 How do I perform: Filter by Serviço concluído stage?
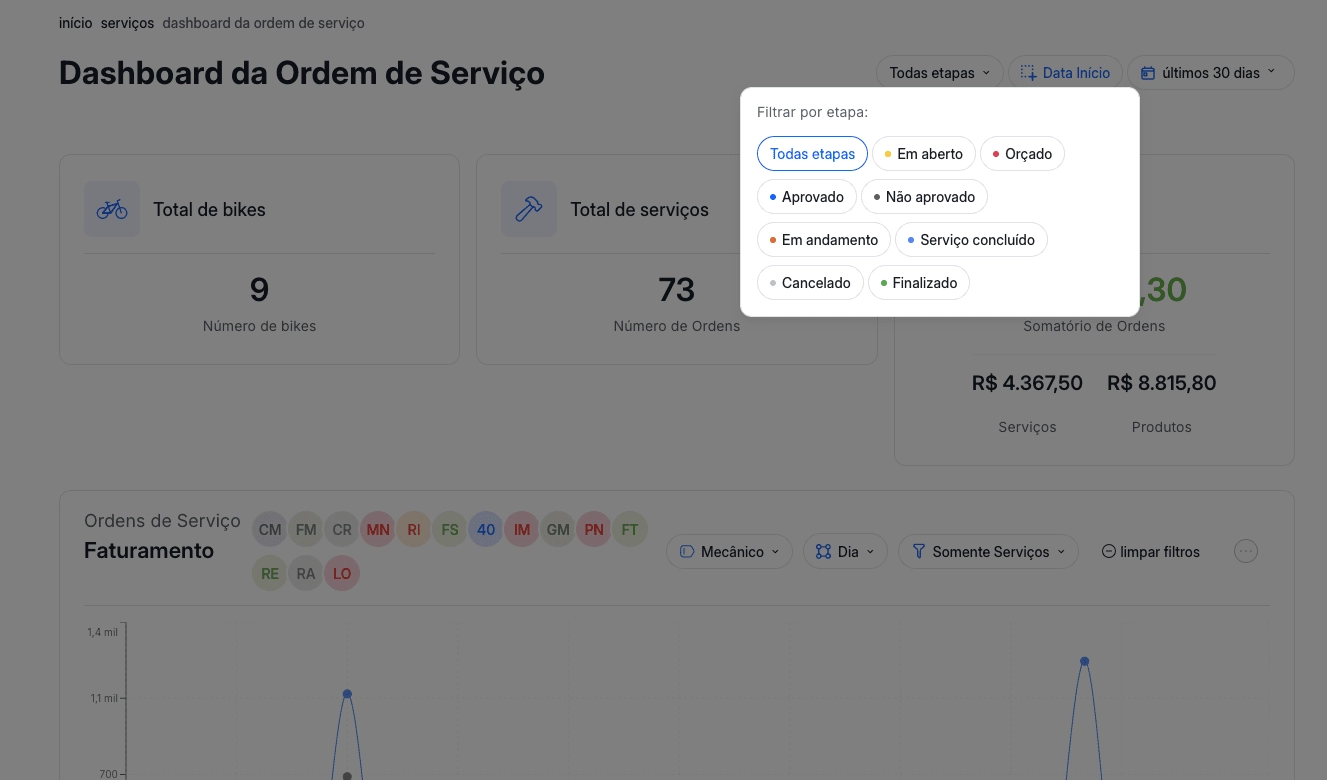tap(970, 240)
